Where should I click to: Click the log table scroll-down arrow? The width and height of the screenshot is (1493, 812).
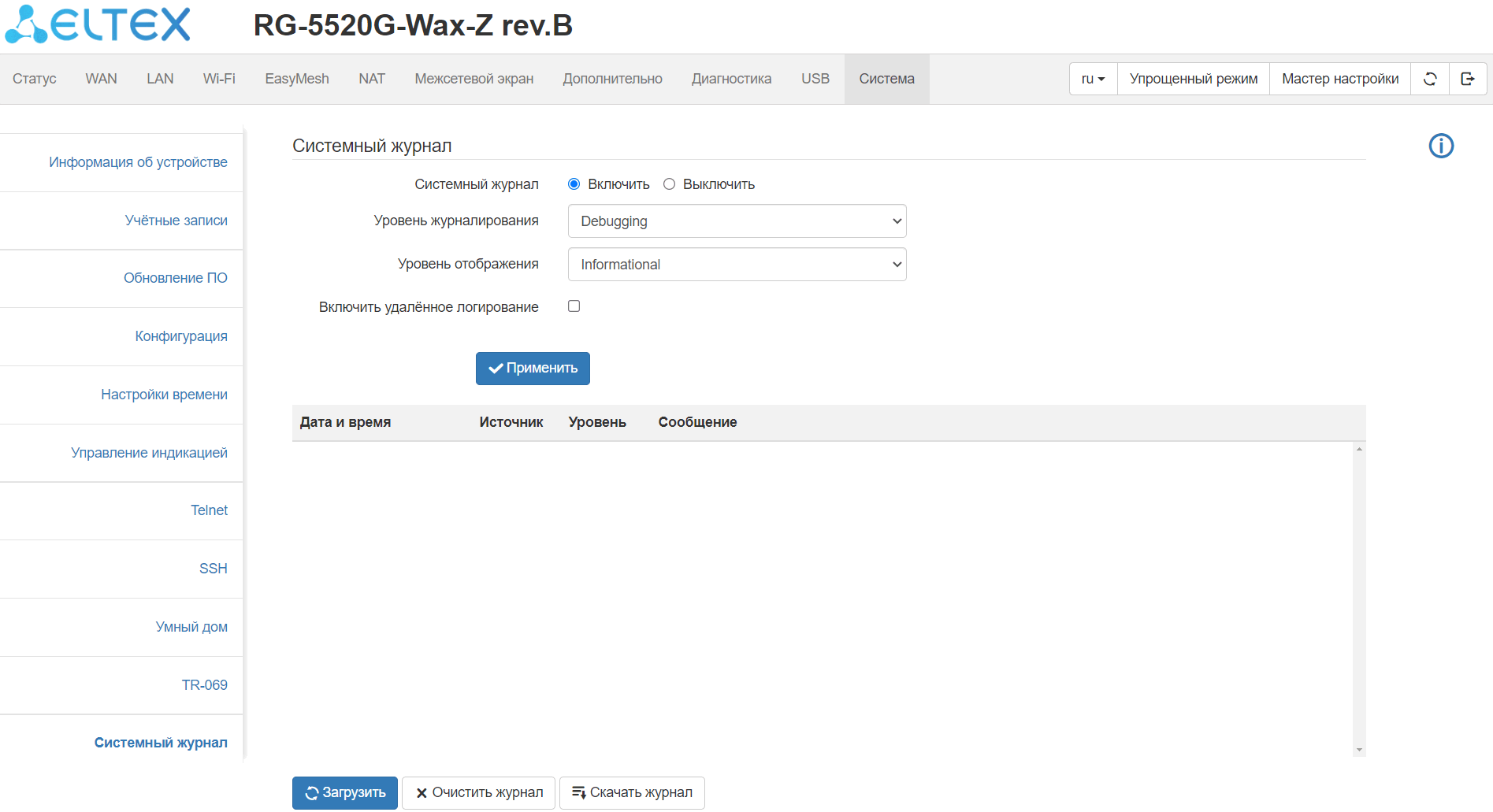point(1359,750)
